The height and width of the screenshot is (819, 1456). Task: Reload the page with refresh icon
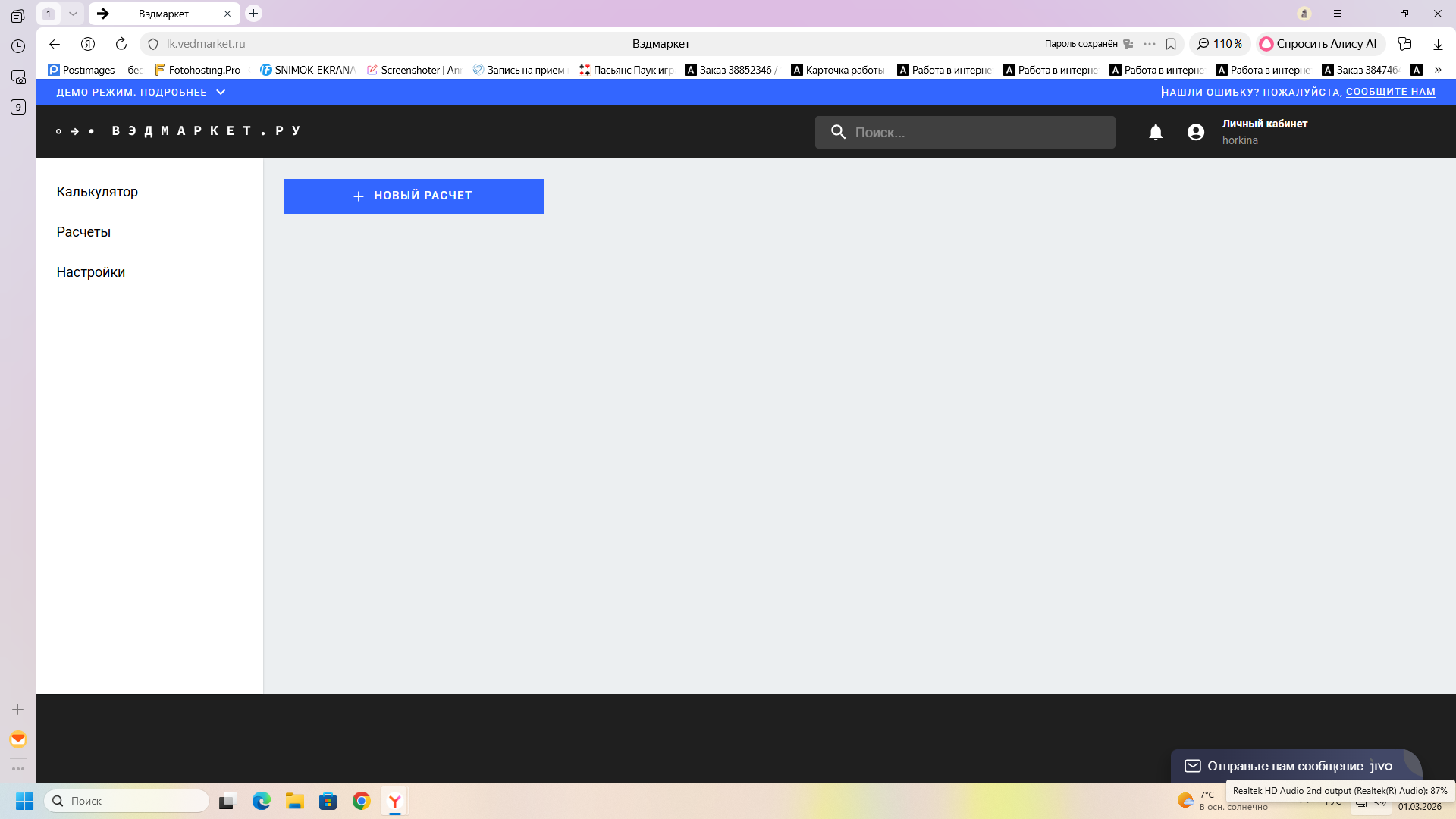121,44
